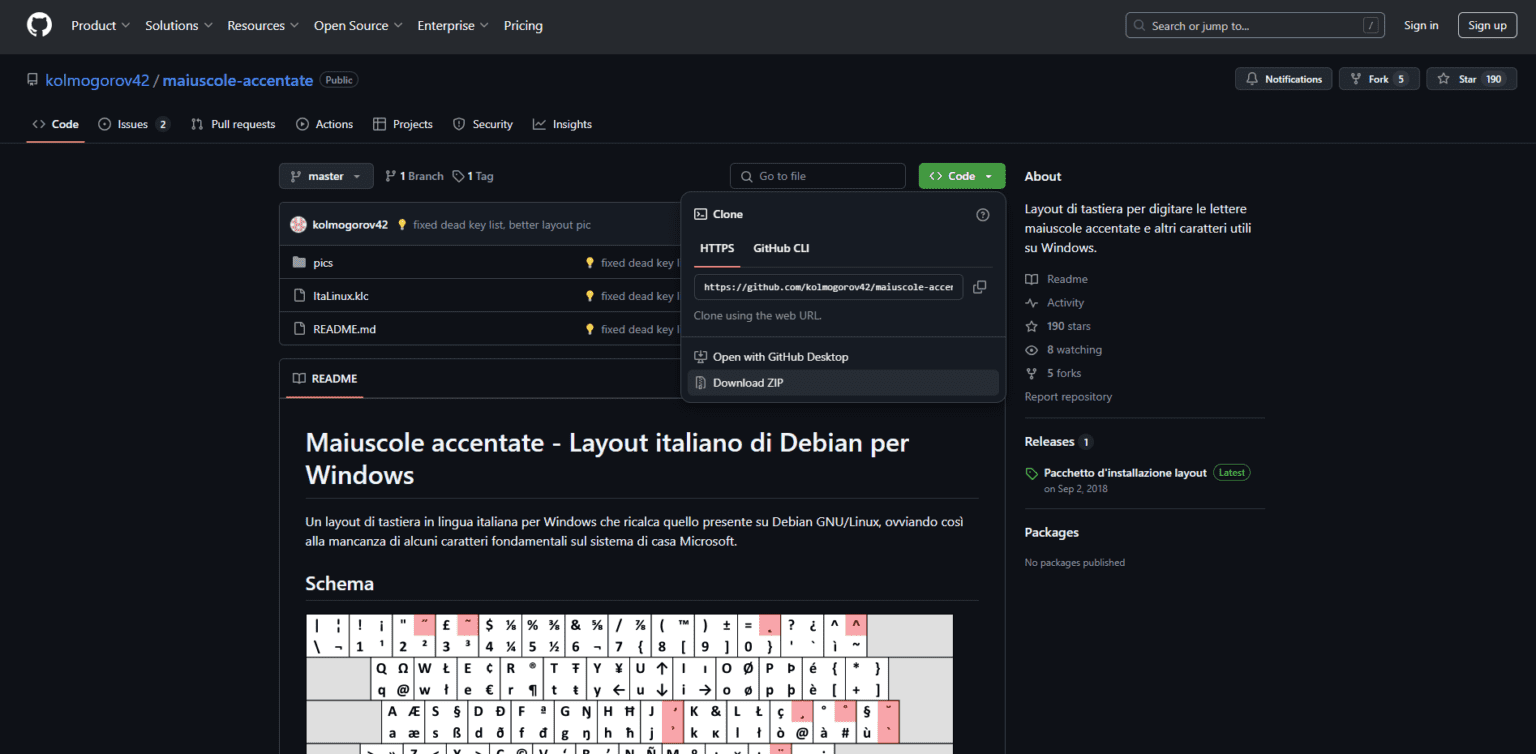This screenshot has height=754, width=1536.
Task: Expand the Product menu in header
Action: [101, 25]
